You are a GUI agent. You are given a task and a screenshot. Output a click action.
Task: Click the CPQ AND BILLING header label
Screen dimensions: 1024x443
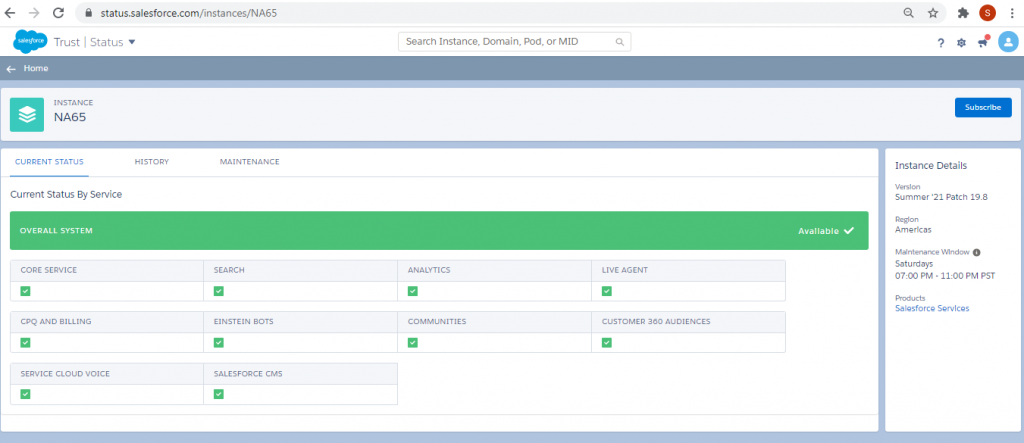[56, 321]
